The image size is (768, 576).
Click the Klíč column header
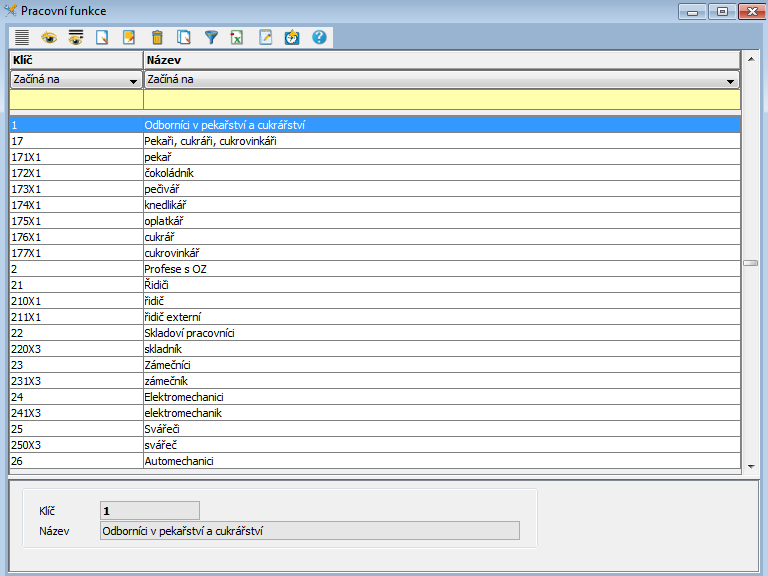76,61
